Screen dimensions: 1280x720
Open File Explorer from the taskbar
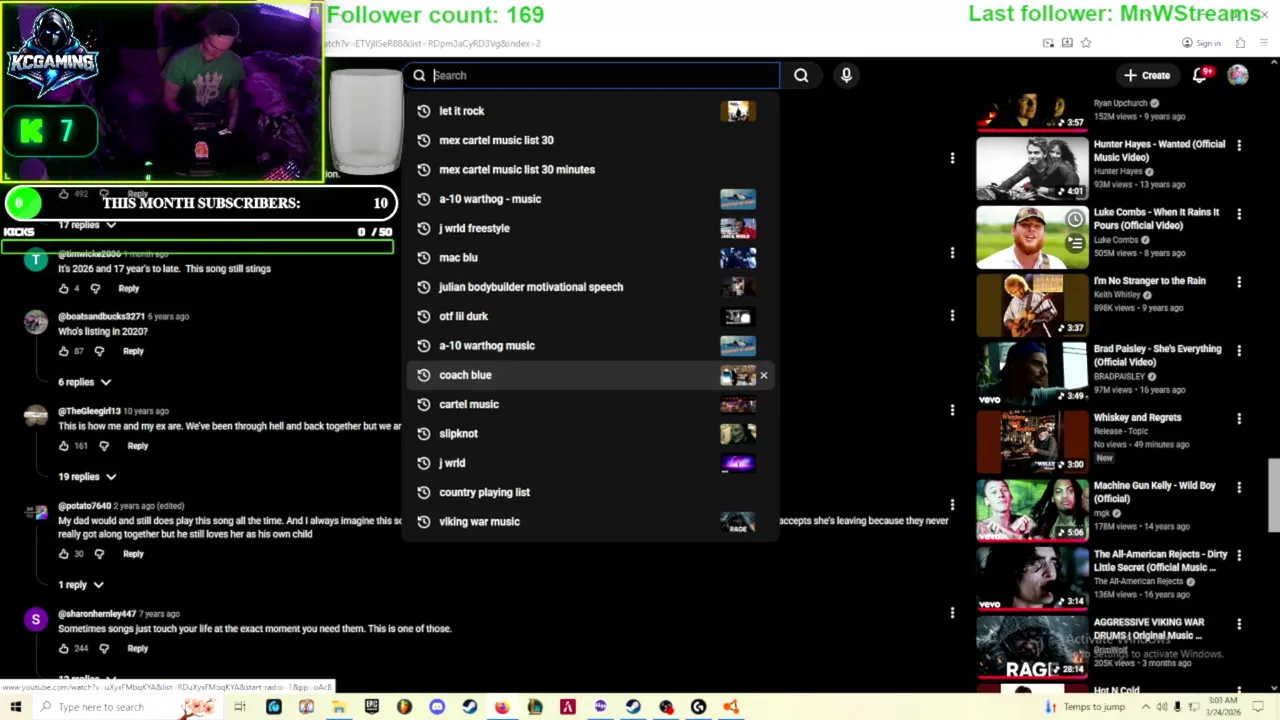339,707
